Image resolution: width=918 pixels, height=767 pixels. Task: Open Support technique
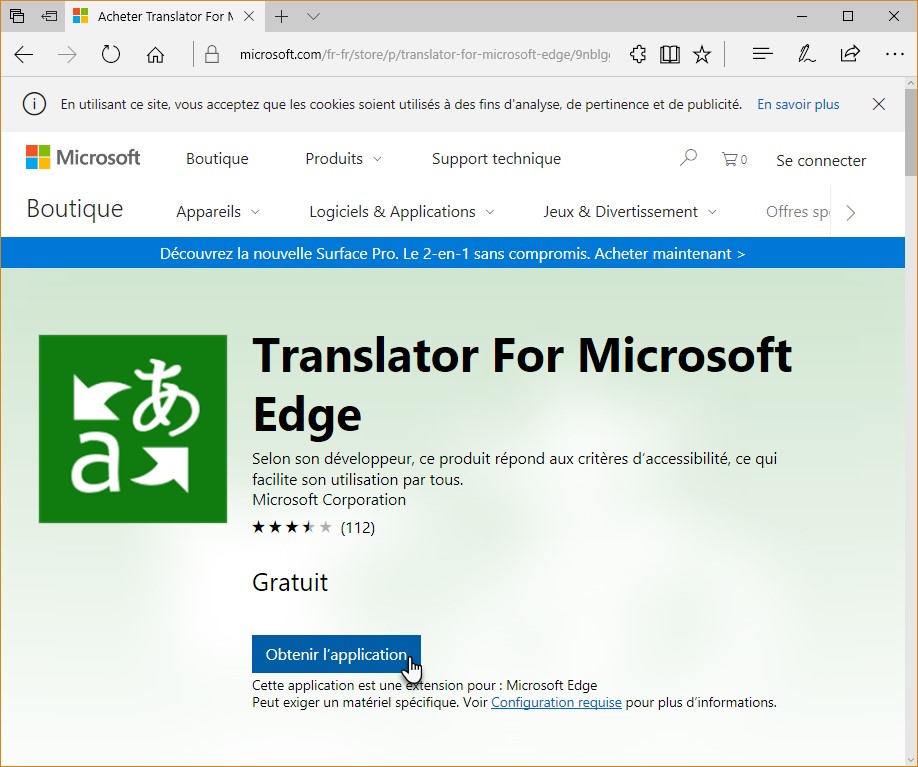(x=496, y=159)
